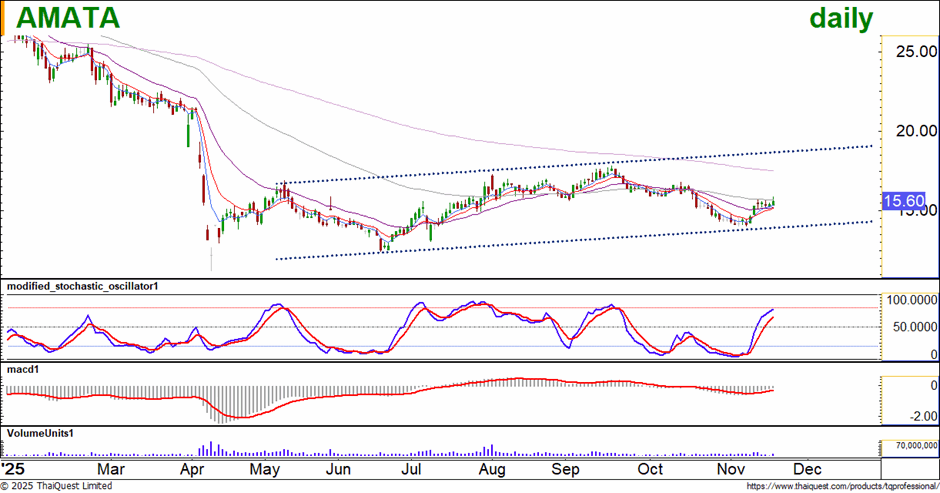The height and width of the screenshot is (493, 940).
Task: Click the '25 year marker on the axis
Action: (14, 468)
